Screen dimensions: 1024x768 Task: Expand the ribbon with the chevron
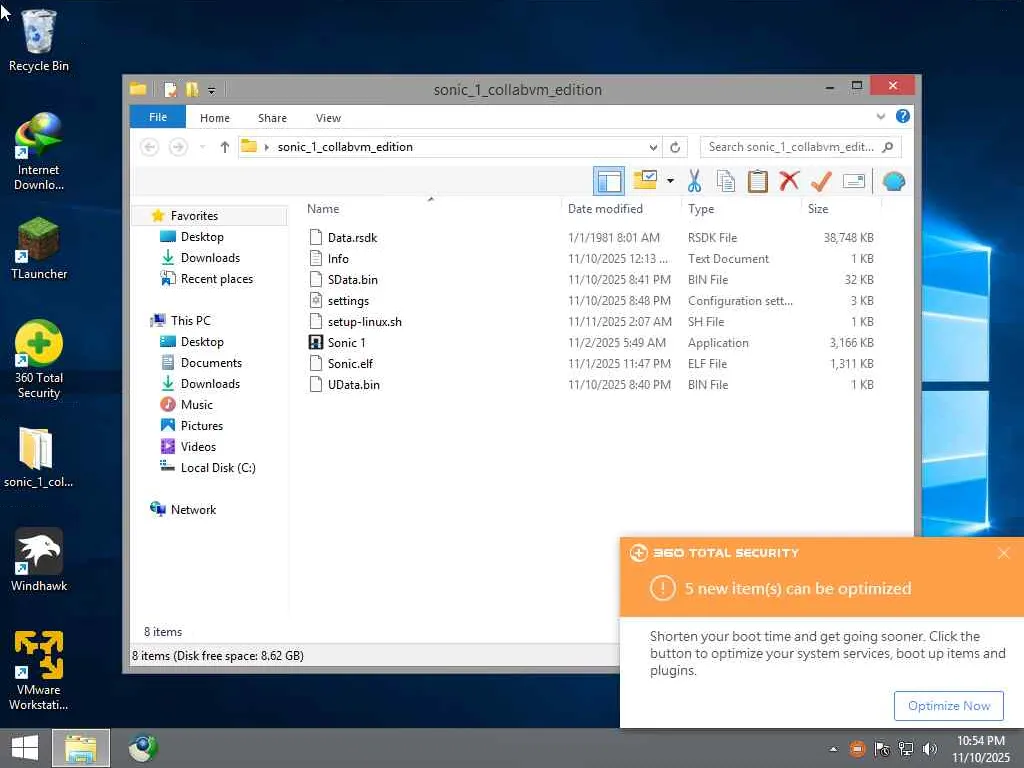880,116
